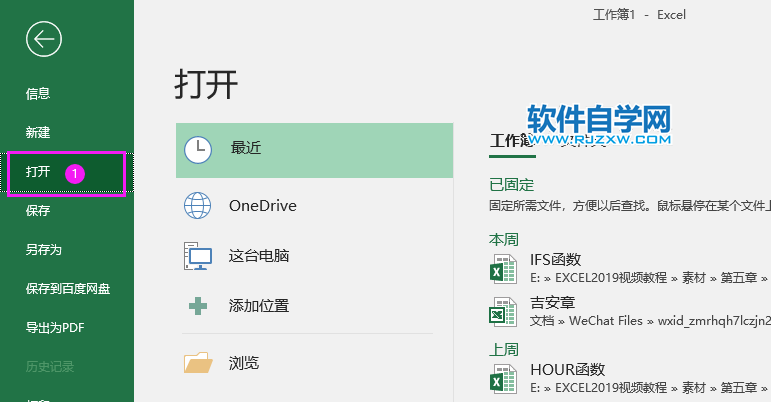
Task: Click the IFS函数 file path text
Action: pyautogui.click(x=649, y=278)
